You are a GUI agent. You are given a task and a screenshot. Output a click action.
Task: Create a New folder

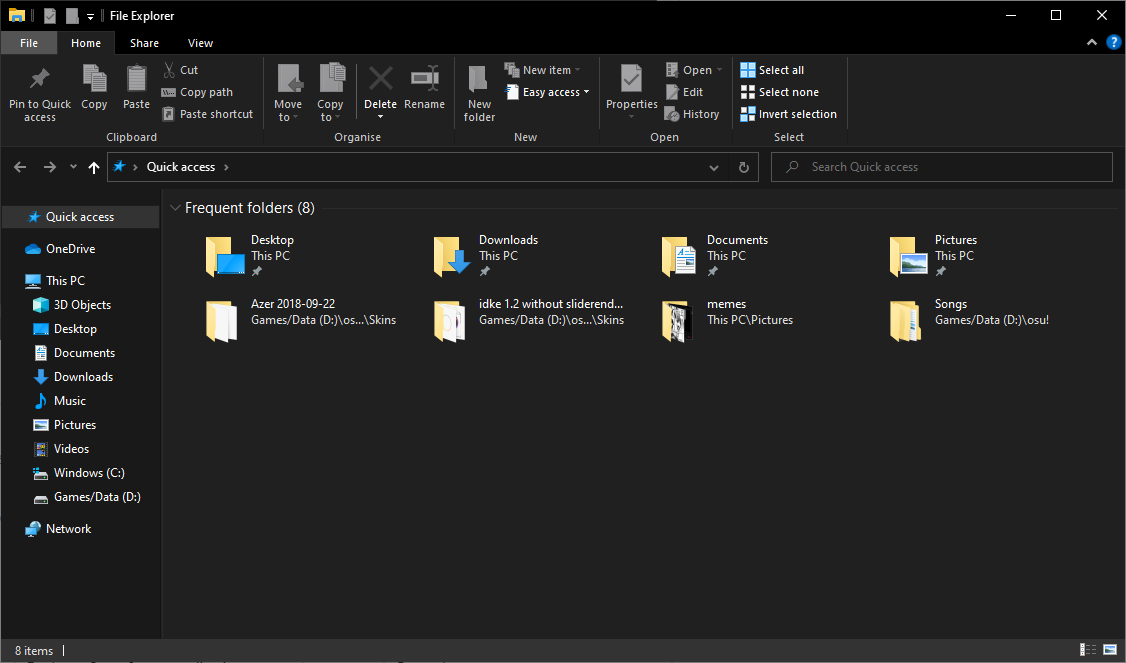click(479, 93)
